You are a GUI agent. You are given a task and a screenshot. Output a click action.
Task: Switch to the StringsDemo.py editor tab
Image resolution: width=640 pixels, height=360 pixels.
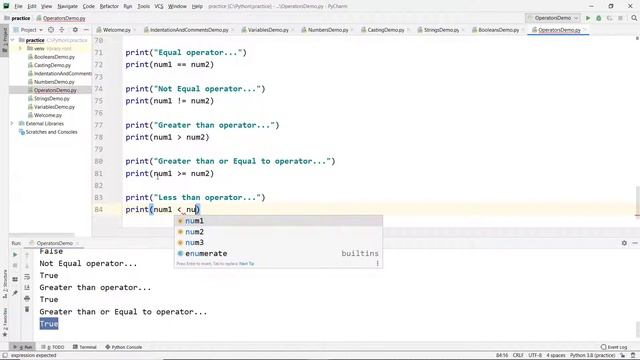[x=441, y=30]
